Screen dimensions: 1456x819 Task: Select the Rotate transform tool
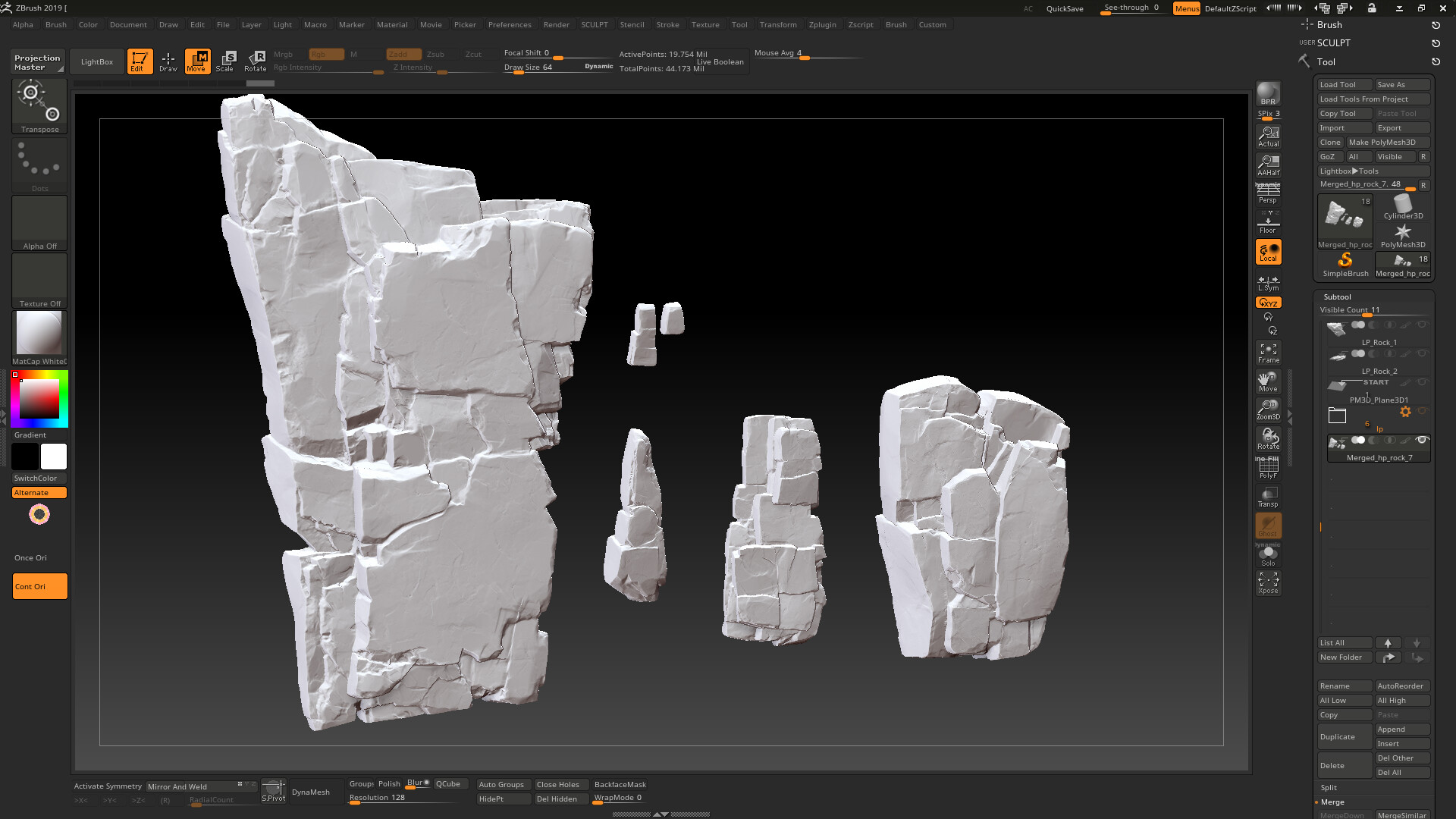(x=256, y=61)
